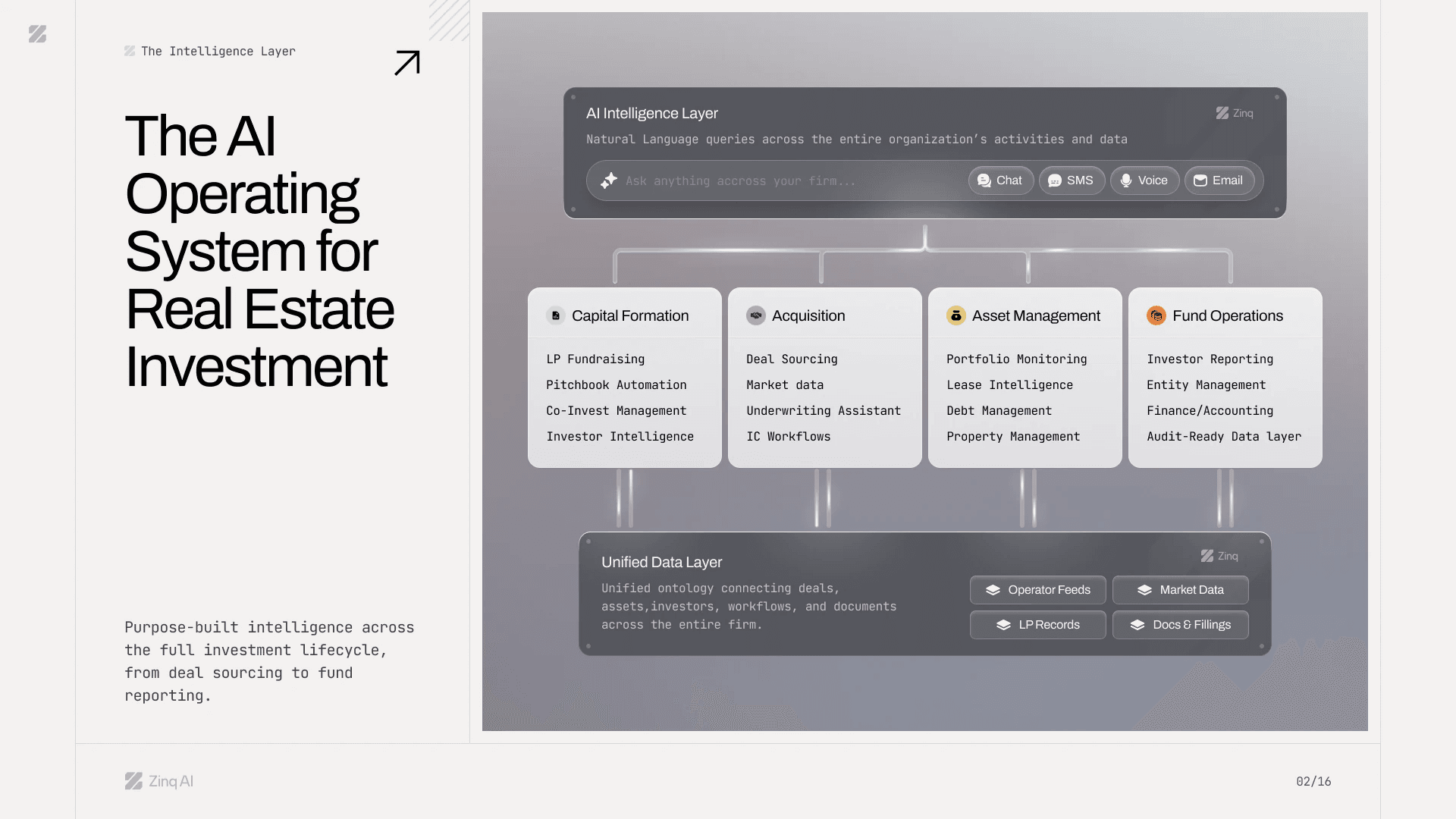The height and width of the screenshot is (819, 1456).
Task: Click the Zinq logo in AI Intelligence Layer panel
Action: click(x=1235, y=113)
